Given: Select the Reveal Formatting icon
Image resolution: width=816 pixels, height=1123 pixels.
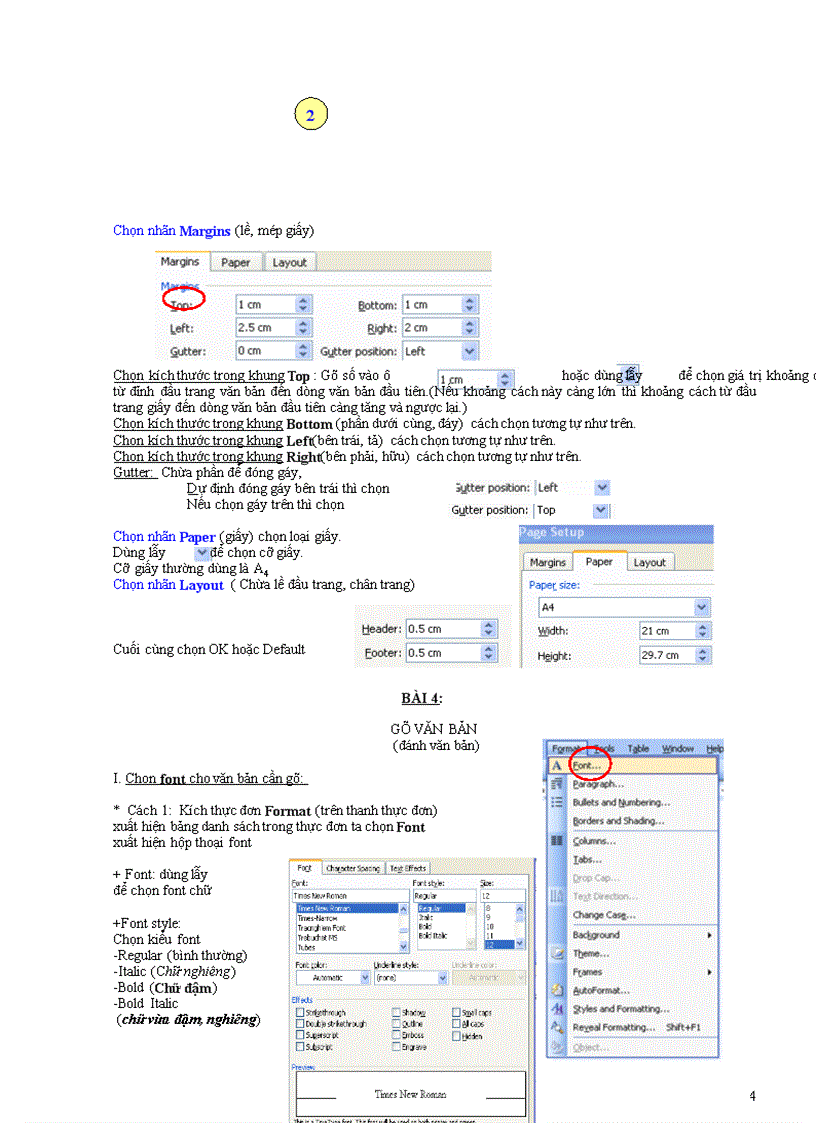Looking at the screenshot, I should pyautogui.click(x=557, y=1029).
